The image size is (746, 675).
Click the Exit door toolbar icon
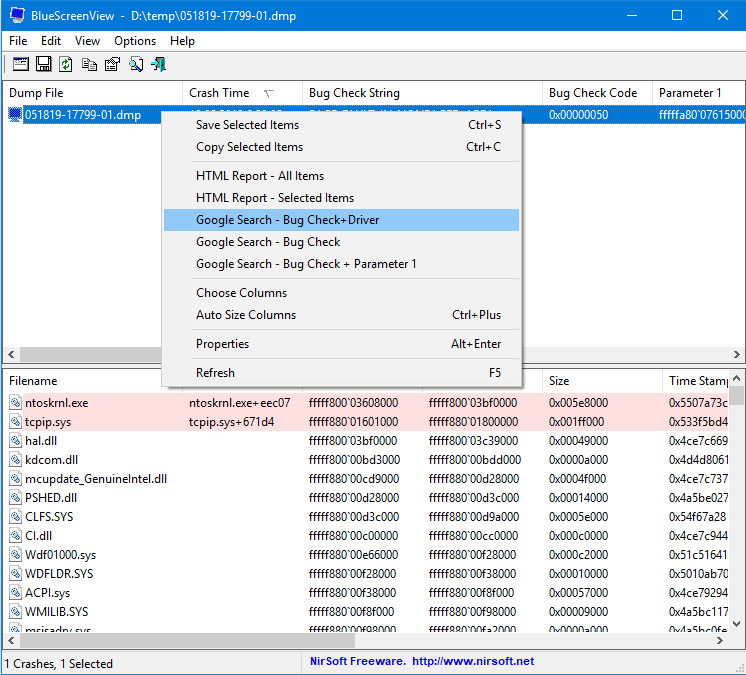click(158, 65)
